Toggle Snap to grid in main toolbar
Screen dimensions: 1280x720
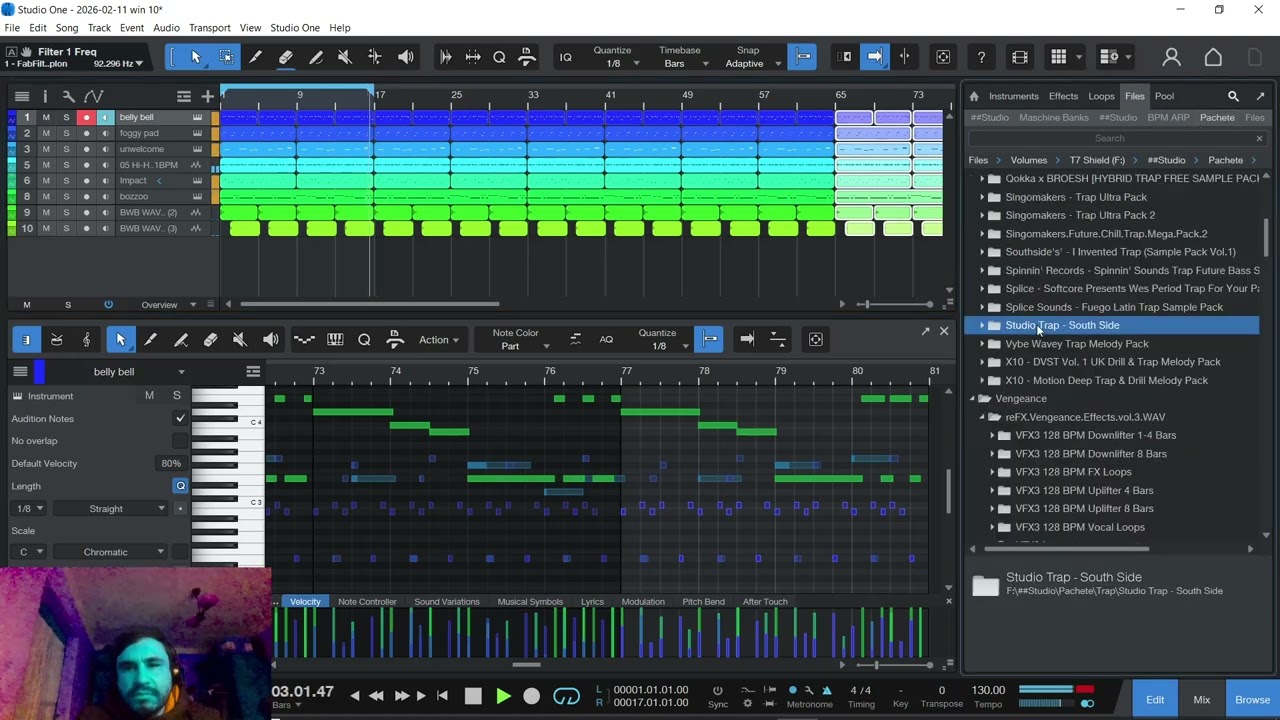pos(803,57)
